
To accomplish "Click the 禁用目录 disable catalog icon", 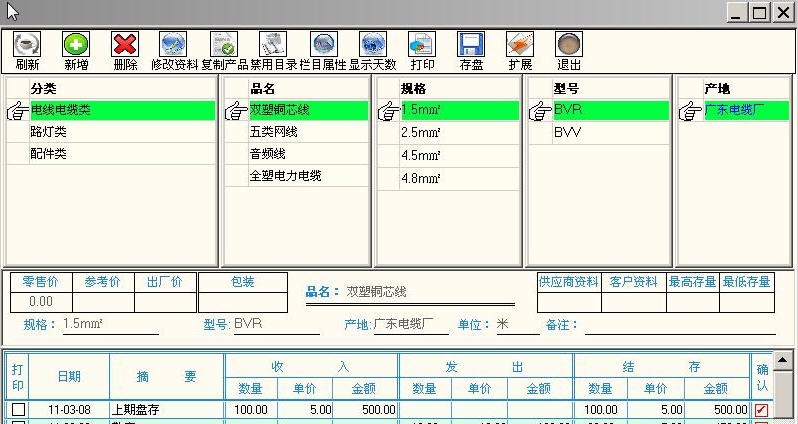I will click(273, 45).
